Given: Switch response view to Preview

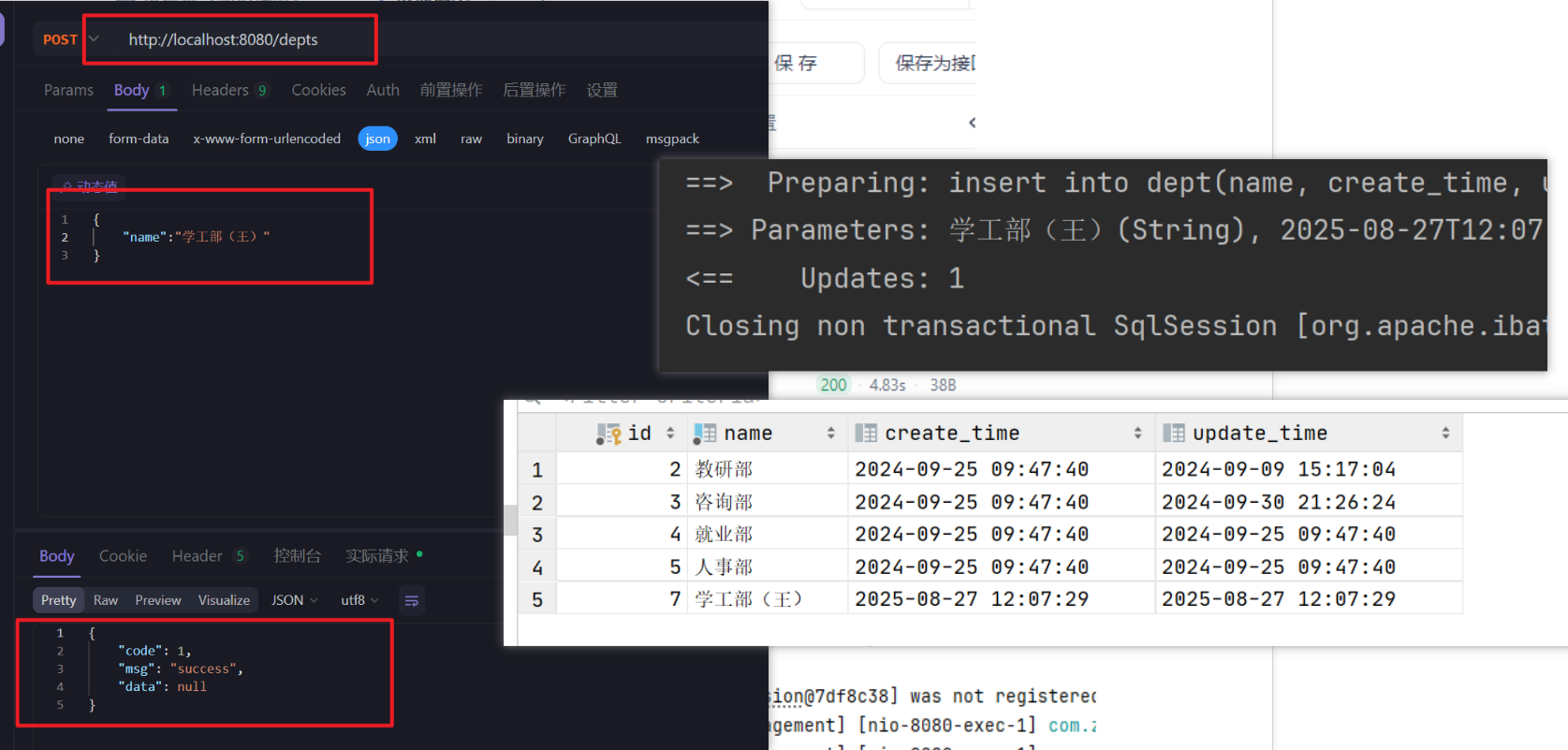Looking at the screenshot, I should pos(157,600).
